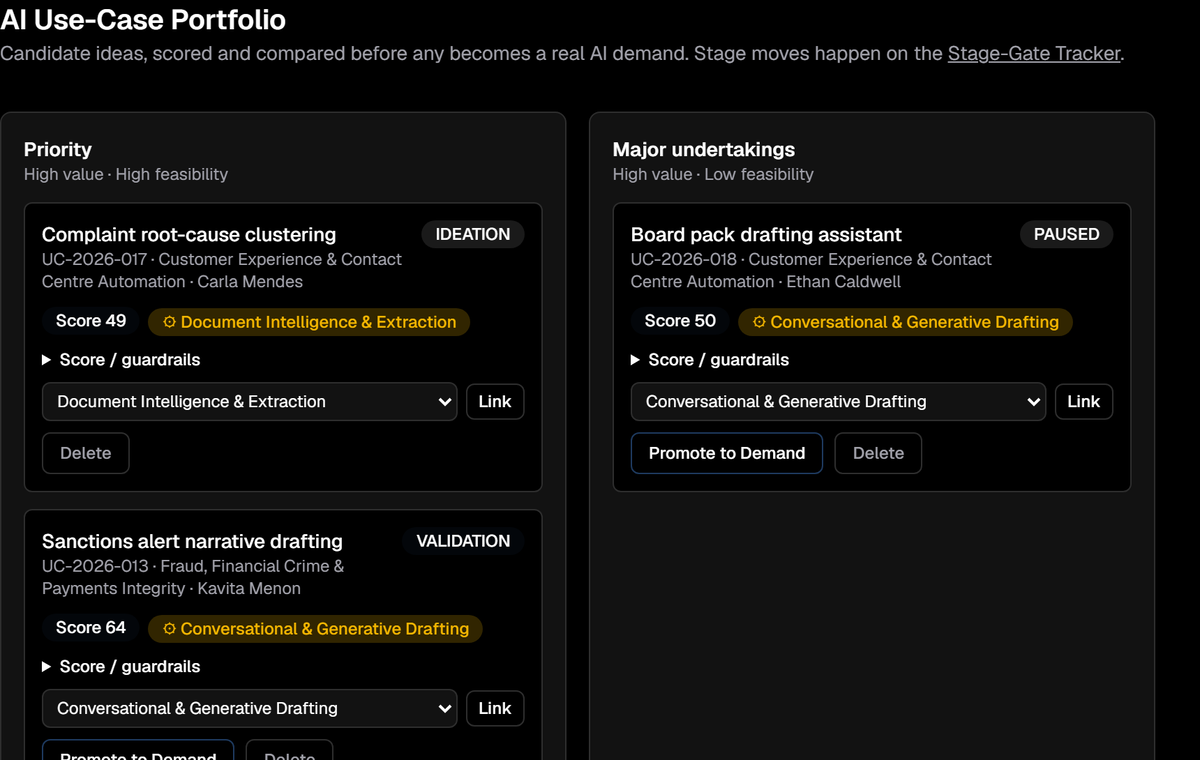Viewport: 1200px width, 760px height.
Task: Expand Score / guardrails on Sanctions alert narrative drafting
Action: coord(121,667)
